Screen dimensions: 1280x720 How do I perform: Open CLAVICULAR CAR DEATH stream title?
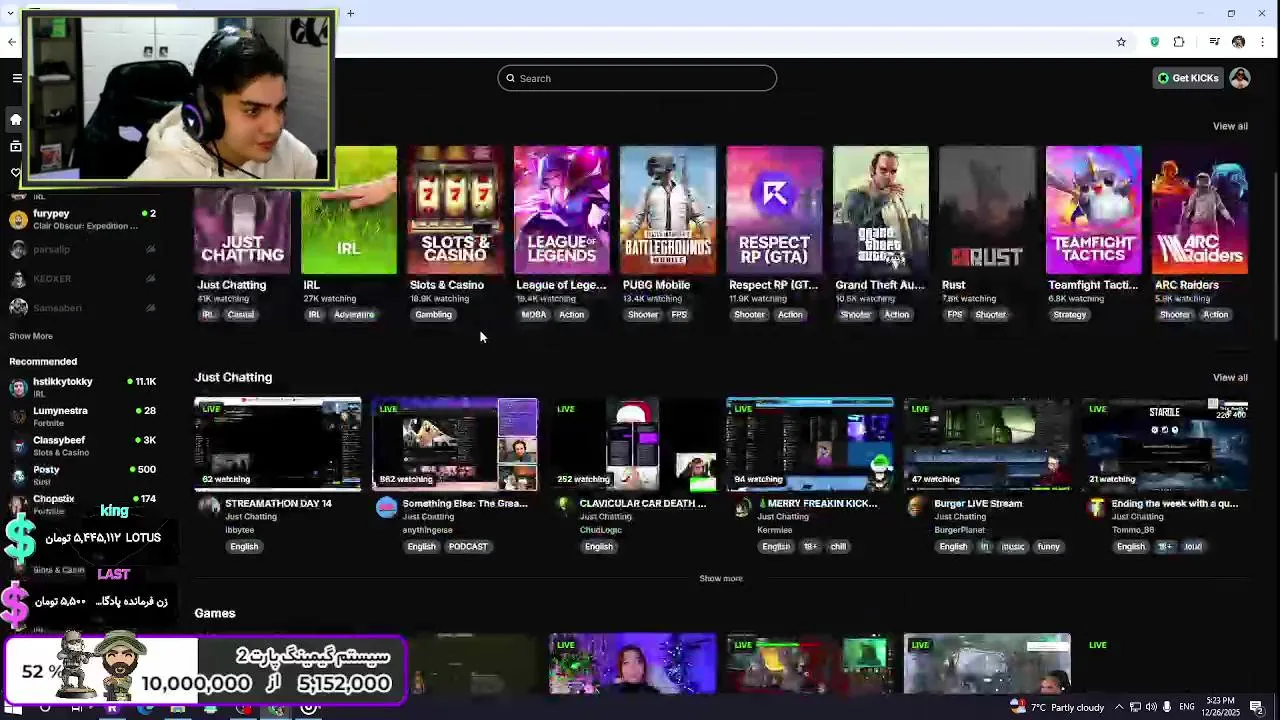(x=643, y=503)
